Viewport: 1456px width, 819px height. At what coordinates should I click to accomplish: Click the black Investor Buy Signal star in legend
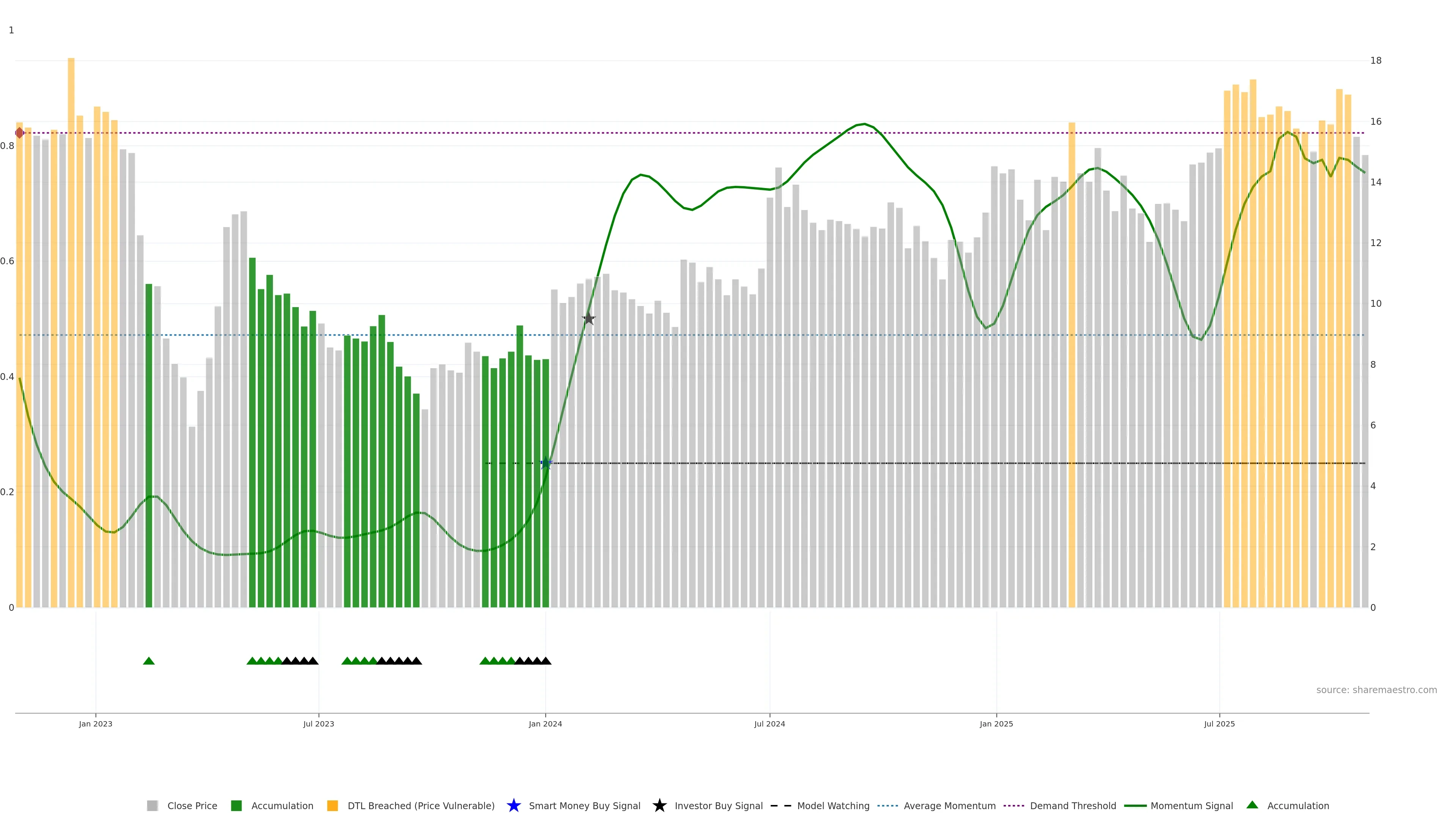(x=659, y=805)
